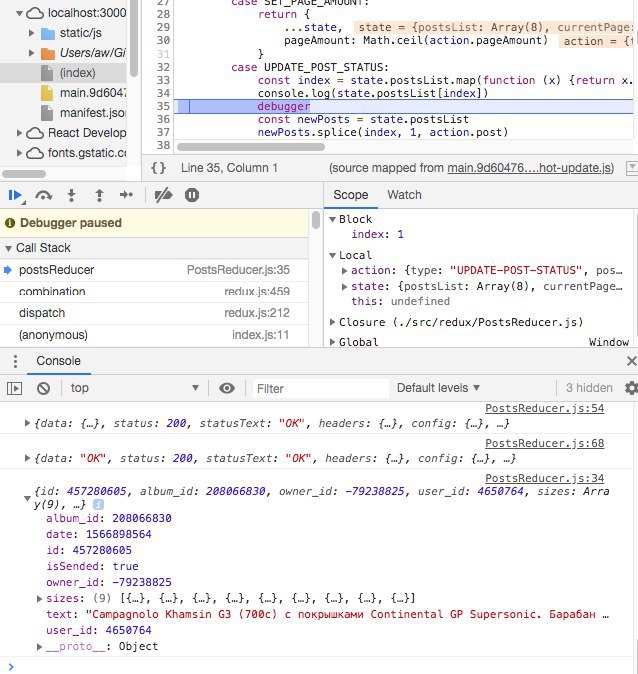
Task: Clear the console output
Action: tap(43, 388)
